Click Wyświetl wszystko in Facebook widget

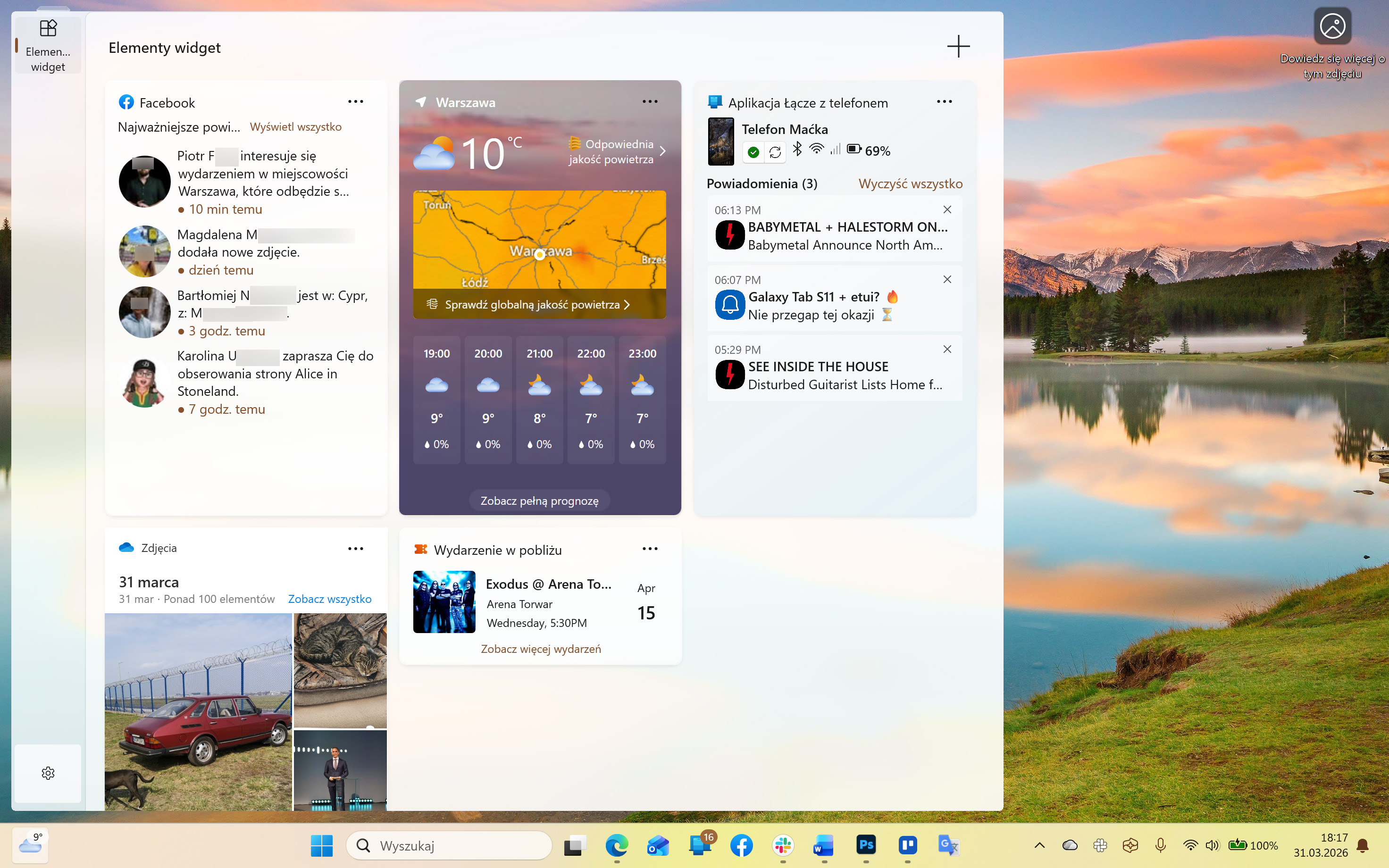coord(296,127)
